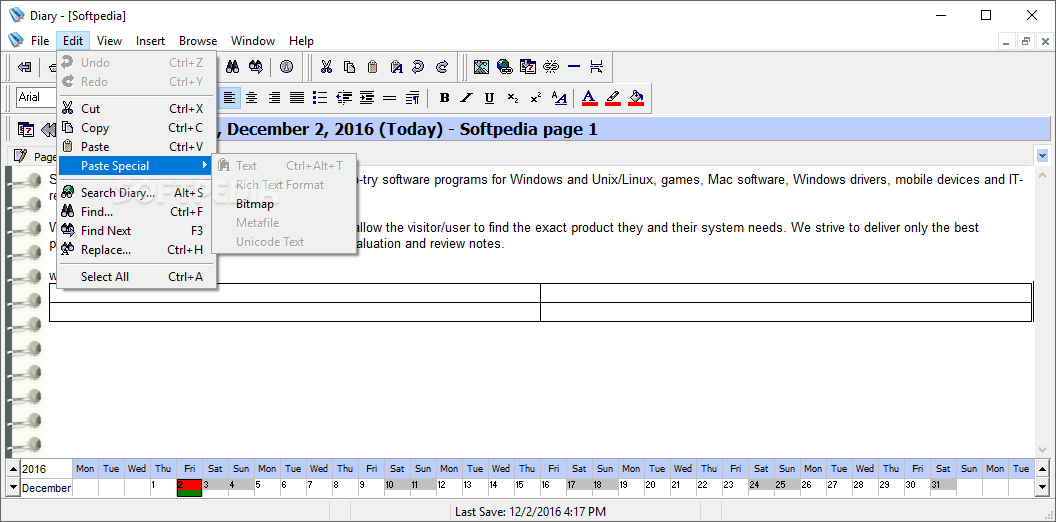Toggle left alignment button
1056x522 pixels.
[x=230, y=98]
